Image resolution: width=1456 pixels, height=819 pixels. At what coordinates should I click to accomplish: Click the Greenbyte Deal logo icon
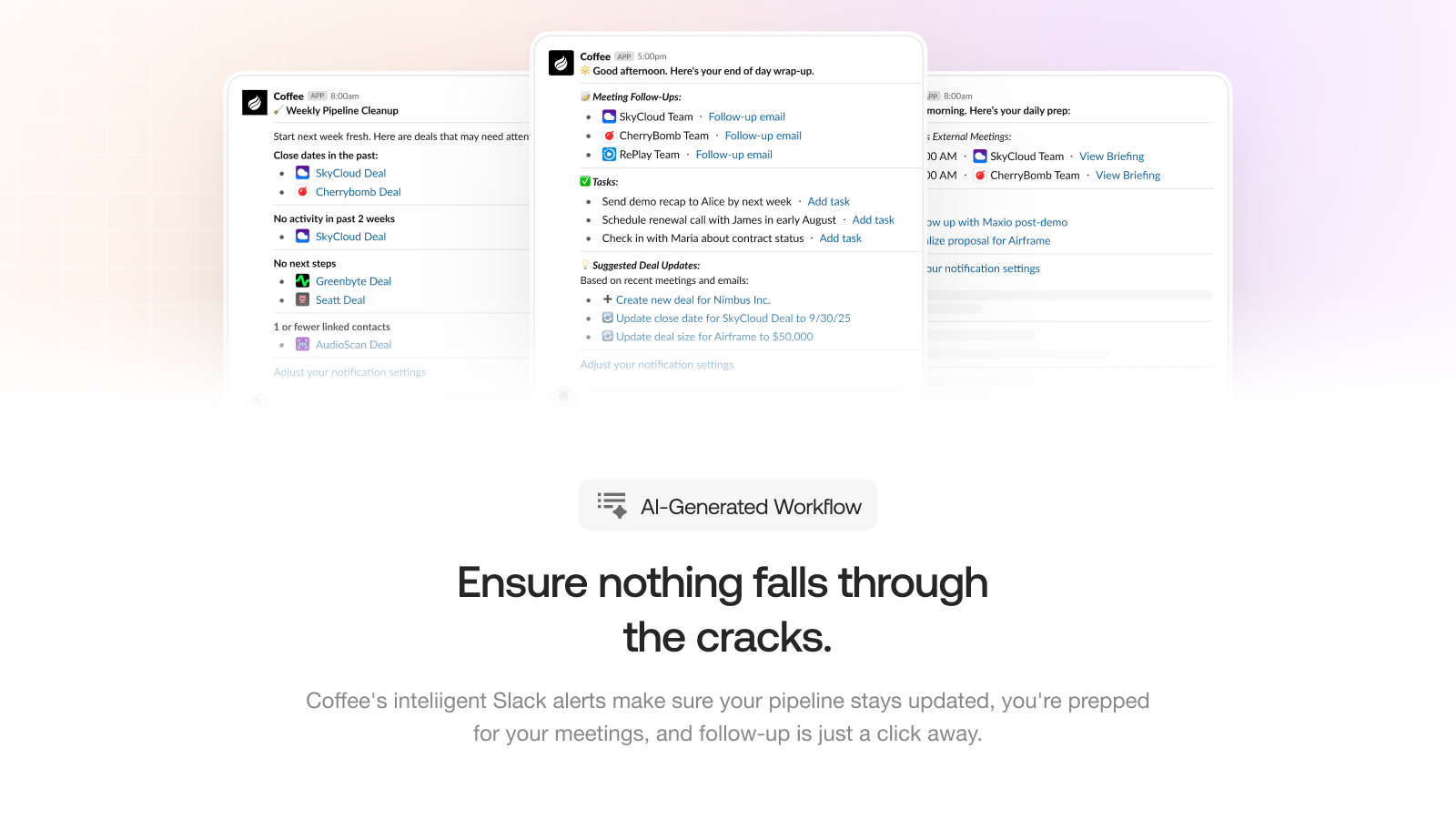(302, 281)
